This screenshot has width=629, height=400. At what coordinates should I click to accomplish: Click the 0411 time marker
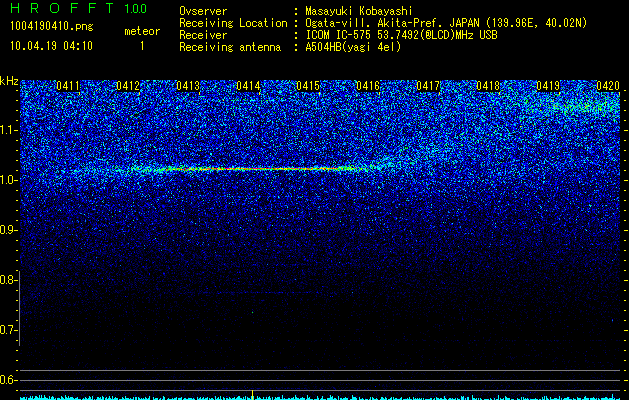click(x=68, y=85)
